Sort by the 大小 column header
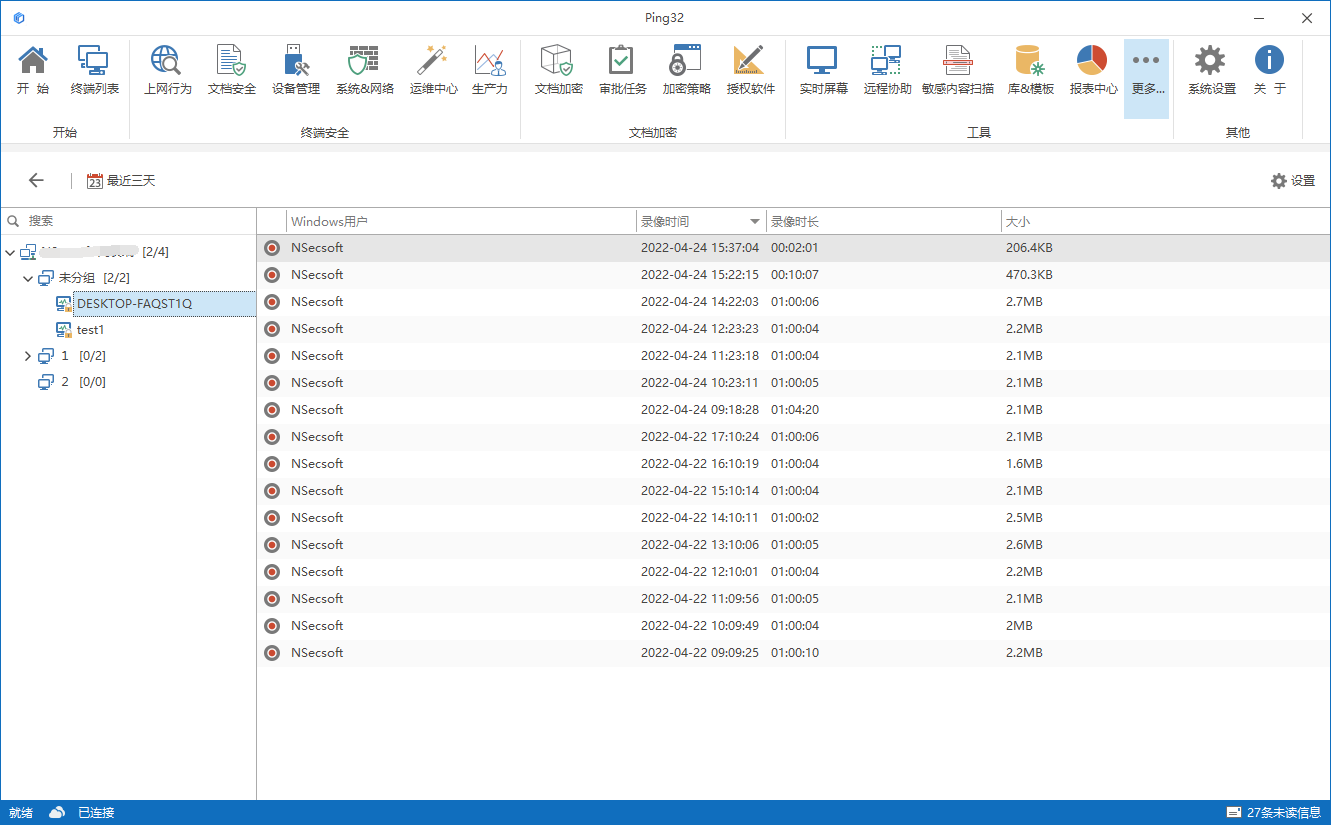 coord(1165,221)
